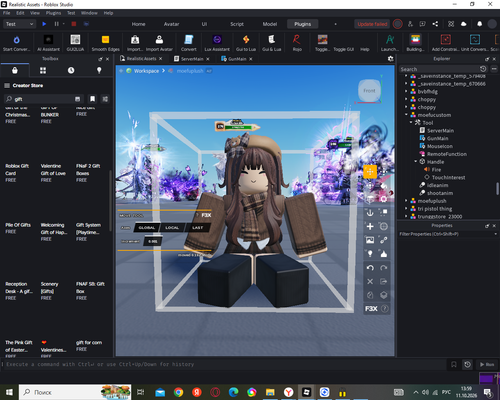Toggle the bookmark filter in Toolbox
Screen dimensions: 500x400
tap(92, 99)
